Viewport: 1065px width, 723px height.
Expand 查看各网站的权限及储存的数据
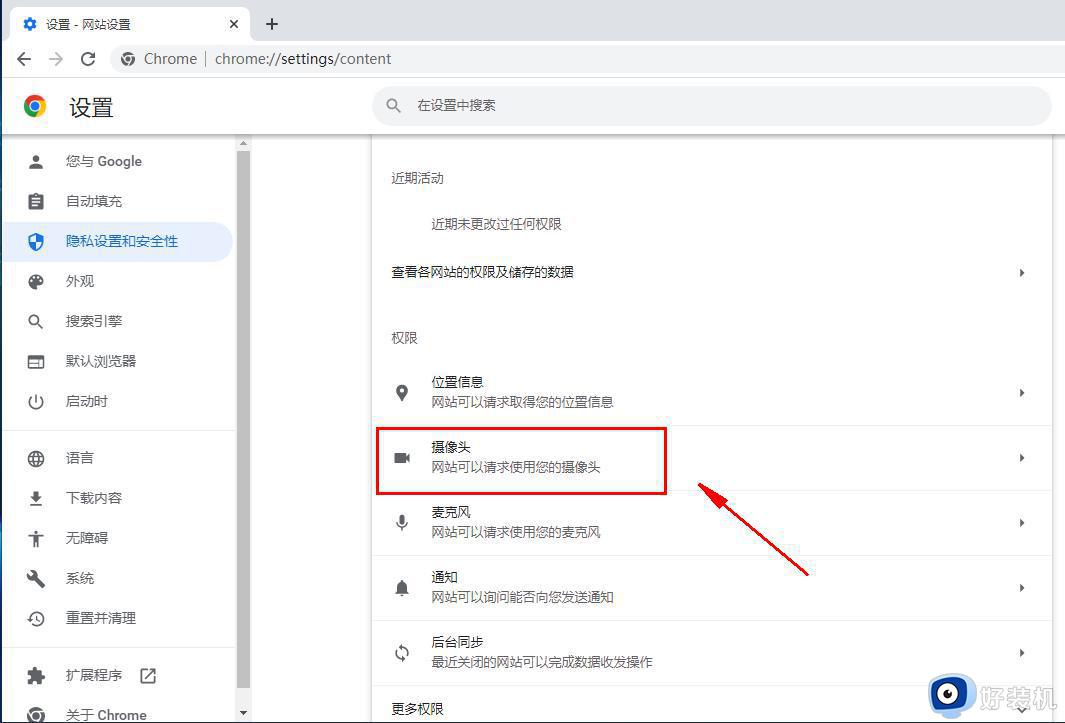pyautogui.click(x=1021, y=272)
